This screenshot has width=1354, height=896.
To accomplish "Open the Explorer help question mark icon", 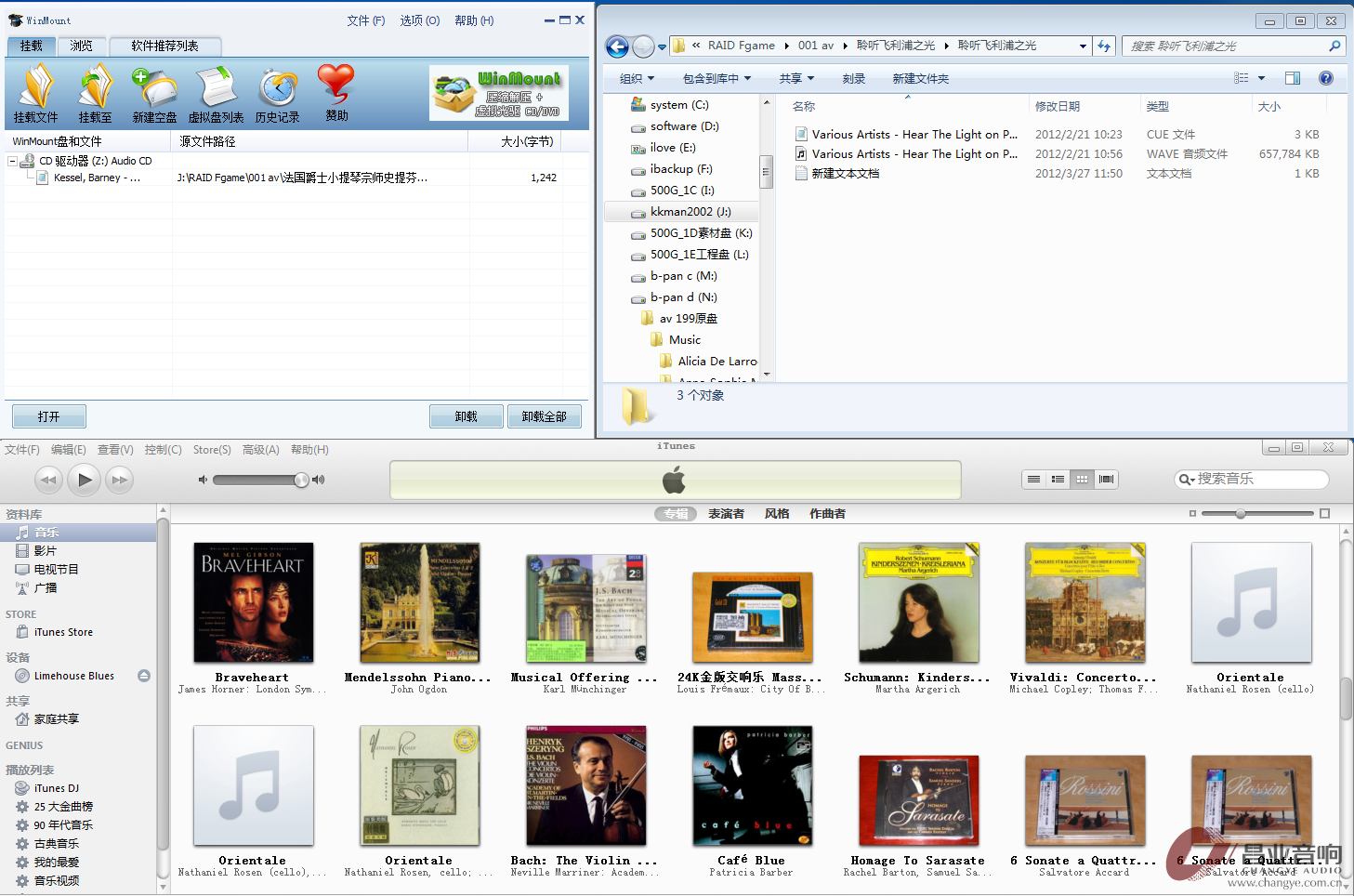I will point(1326,78).
